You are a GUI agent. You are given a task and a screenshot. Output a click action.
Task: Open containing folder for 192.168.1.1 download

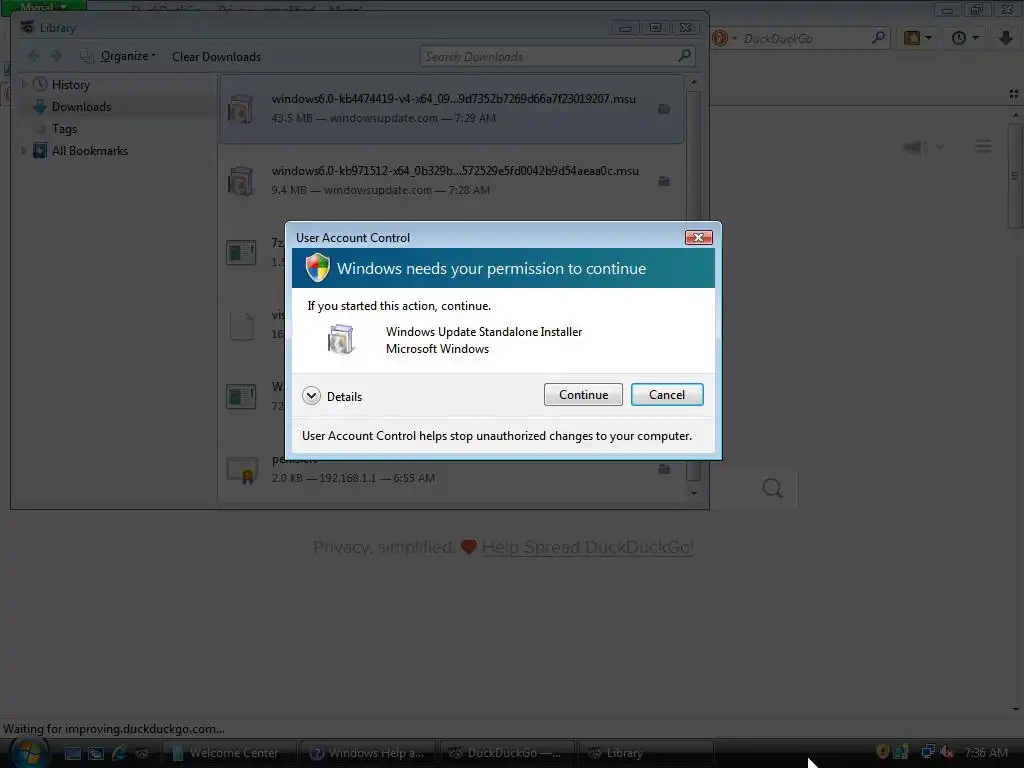coord(664,469)
